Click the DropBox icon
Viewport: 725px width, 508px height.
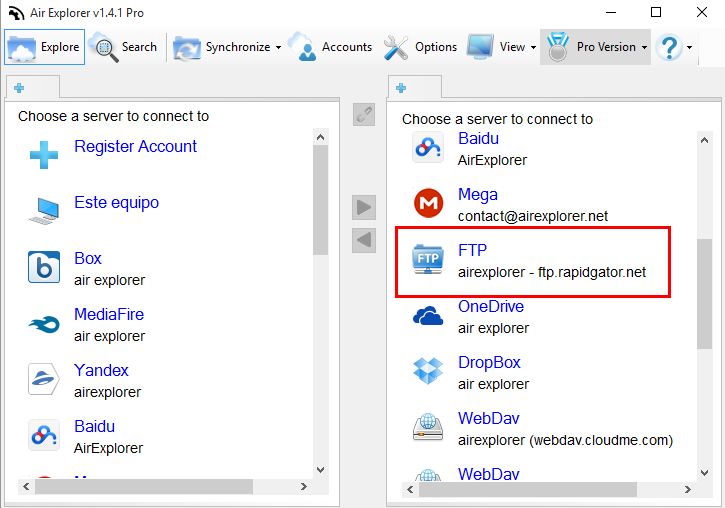click(x=428, y=371)
